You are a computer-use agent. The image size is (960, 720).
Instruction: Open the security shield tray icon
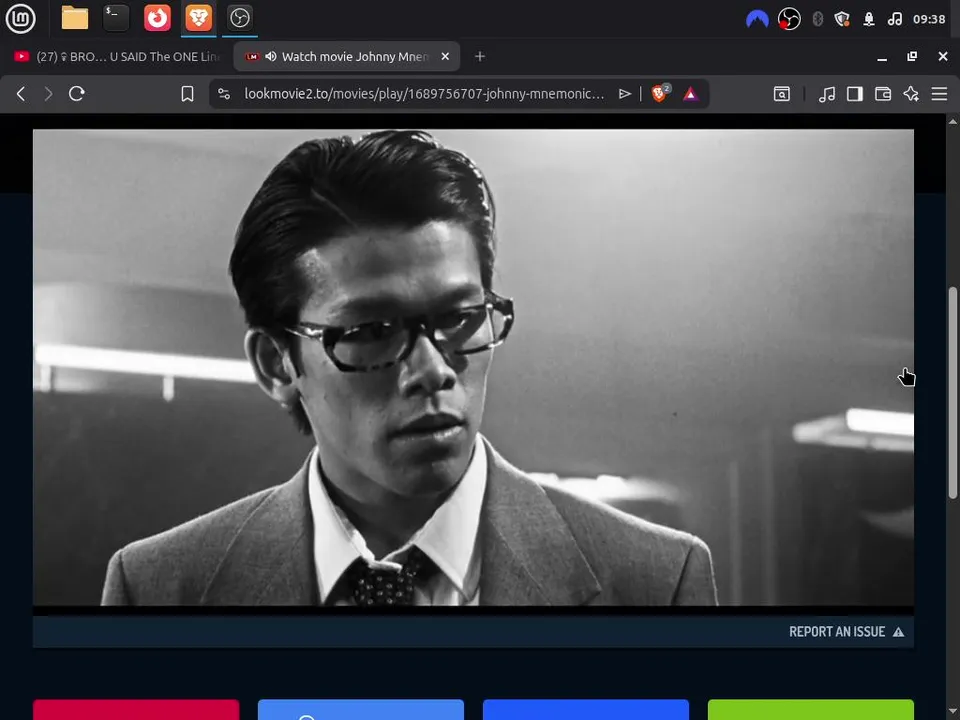point(842,19)
